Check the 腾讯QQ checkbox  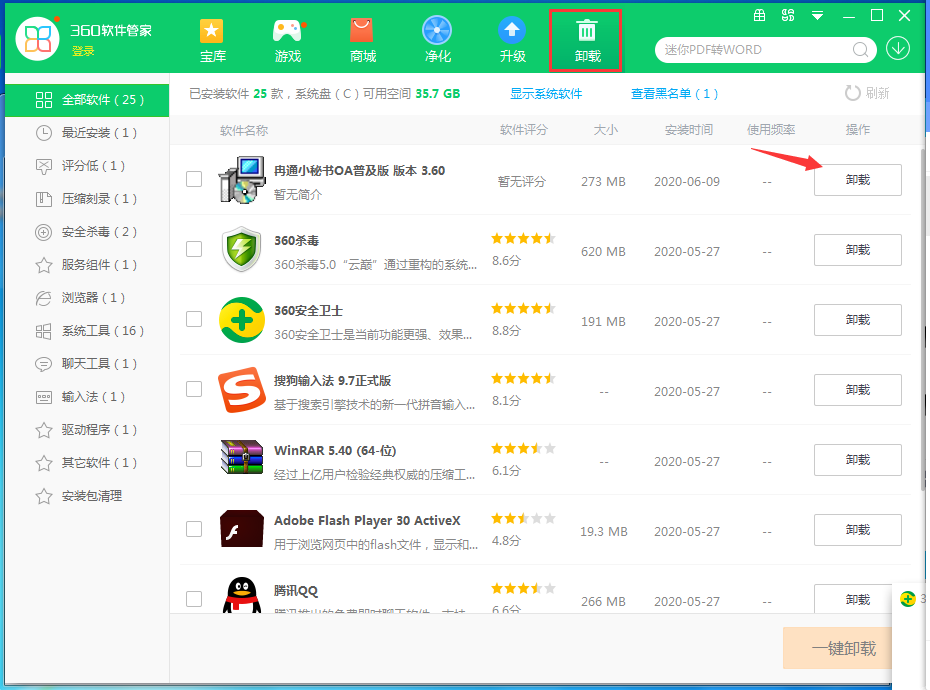(x=194, y=599)
